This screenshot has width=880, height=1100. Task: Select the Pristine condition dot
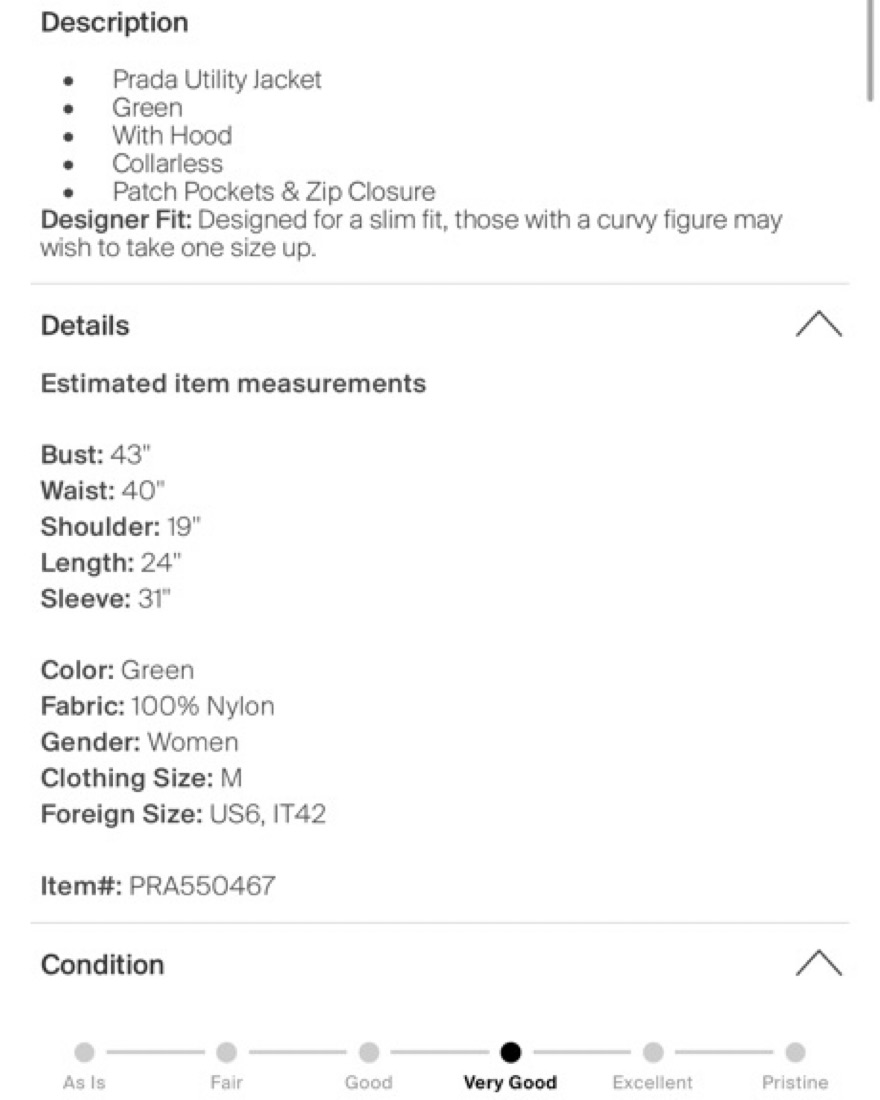795,1052
